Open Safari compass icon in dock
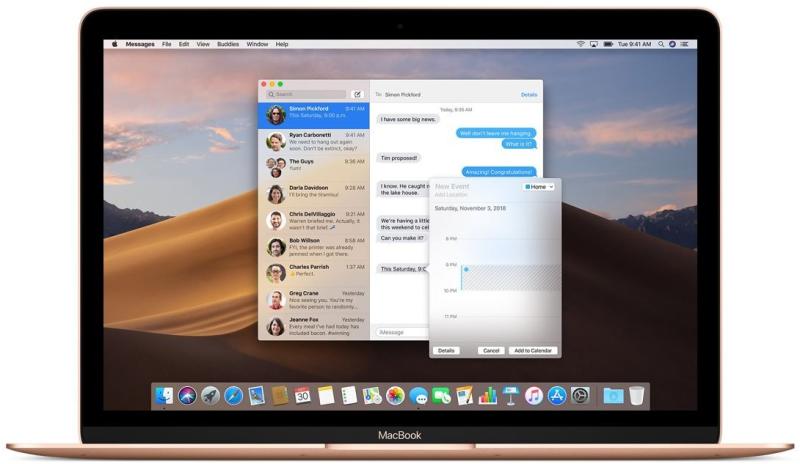Image resolution: width=800 pixels, height=464 pixels. [234, 396]
